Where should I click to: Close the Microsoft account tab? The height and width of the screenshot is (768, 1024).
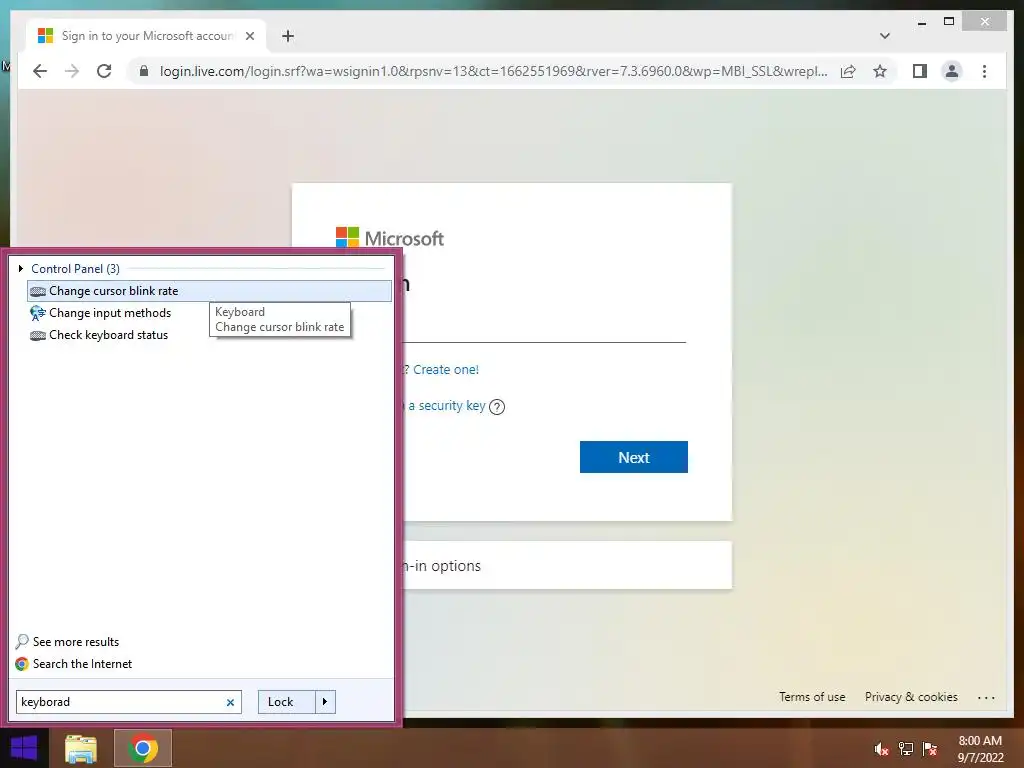click(249, 36)
